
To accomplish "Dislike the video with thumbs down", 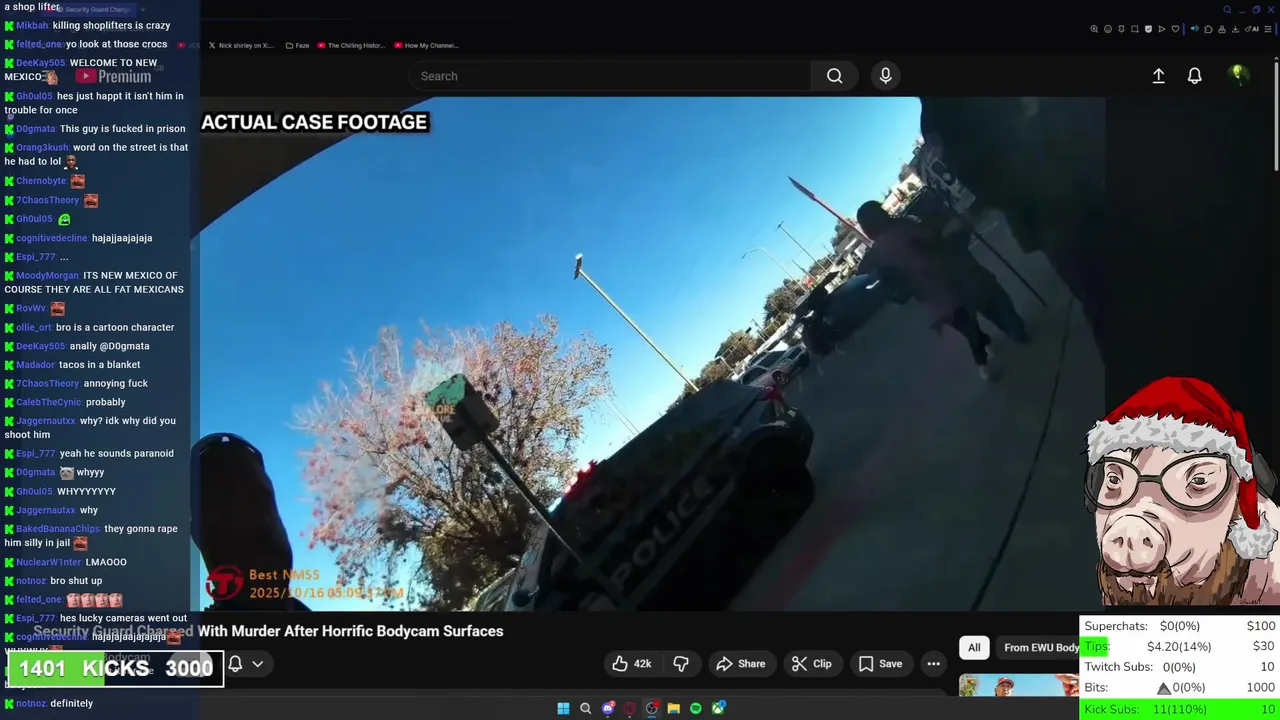I will (x=681, y=664).
